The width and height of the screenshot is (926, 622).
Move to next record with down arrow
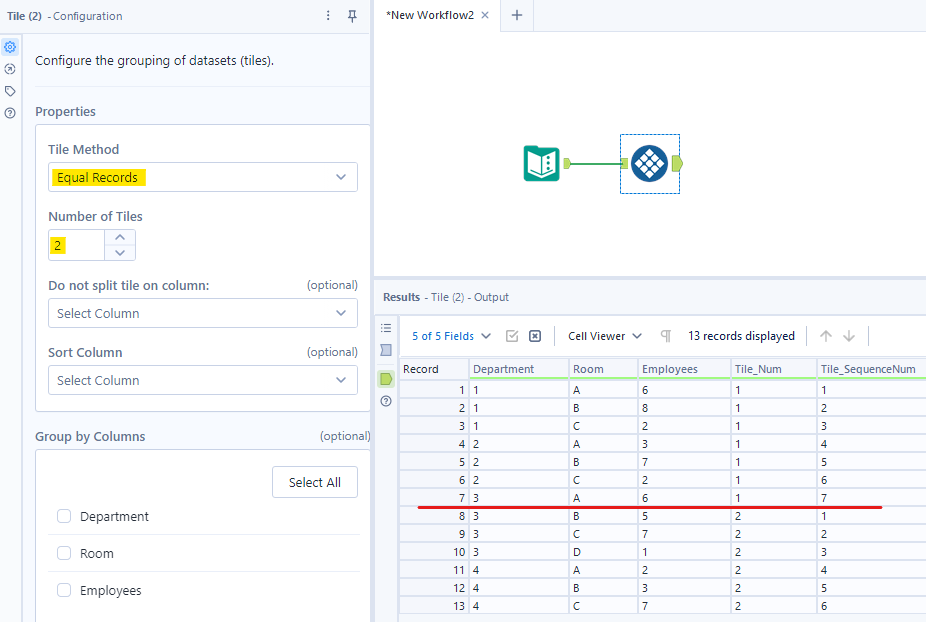(x=849, y=336)
